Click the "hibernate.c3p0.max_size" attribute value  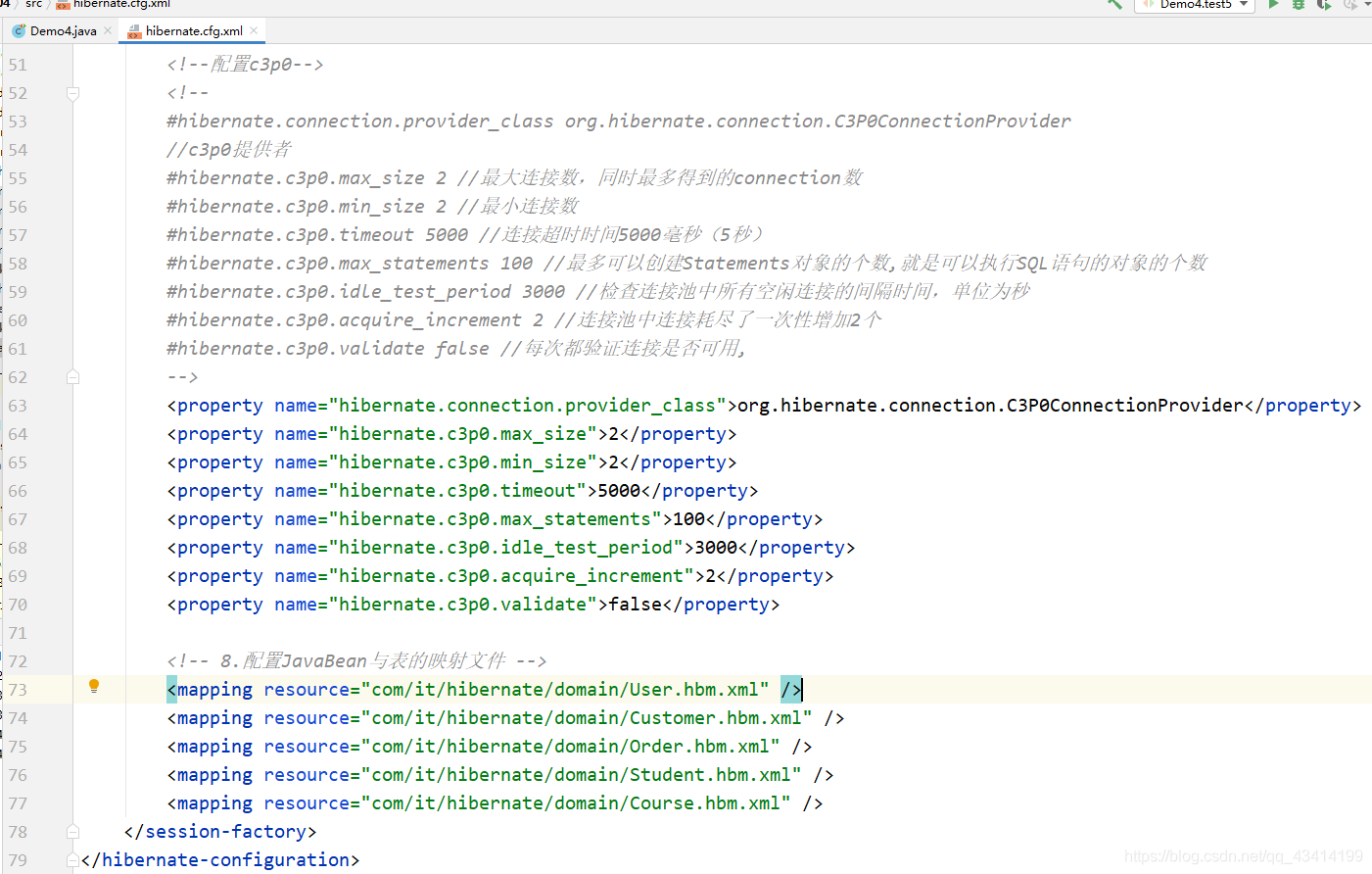(x=462, y=434)
